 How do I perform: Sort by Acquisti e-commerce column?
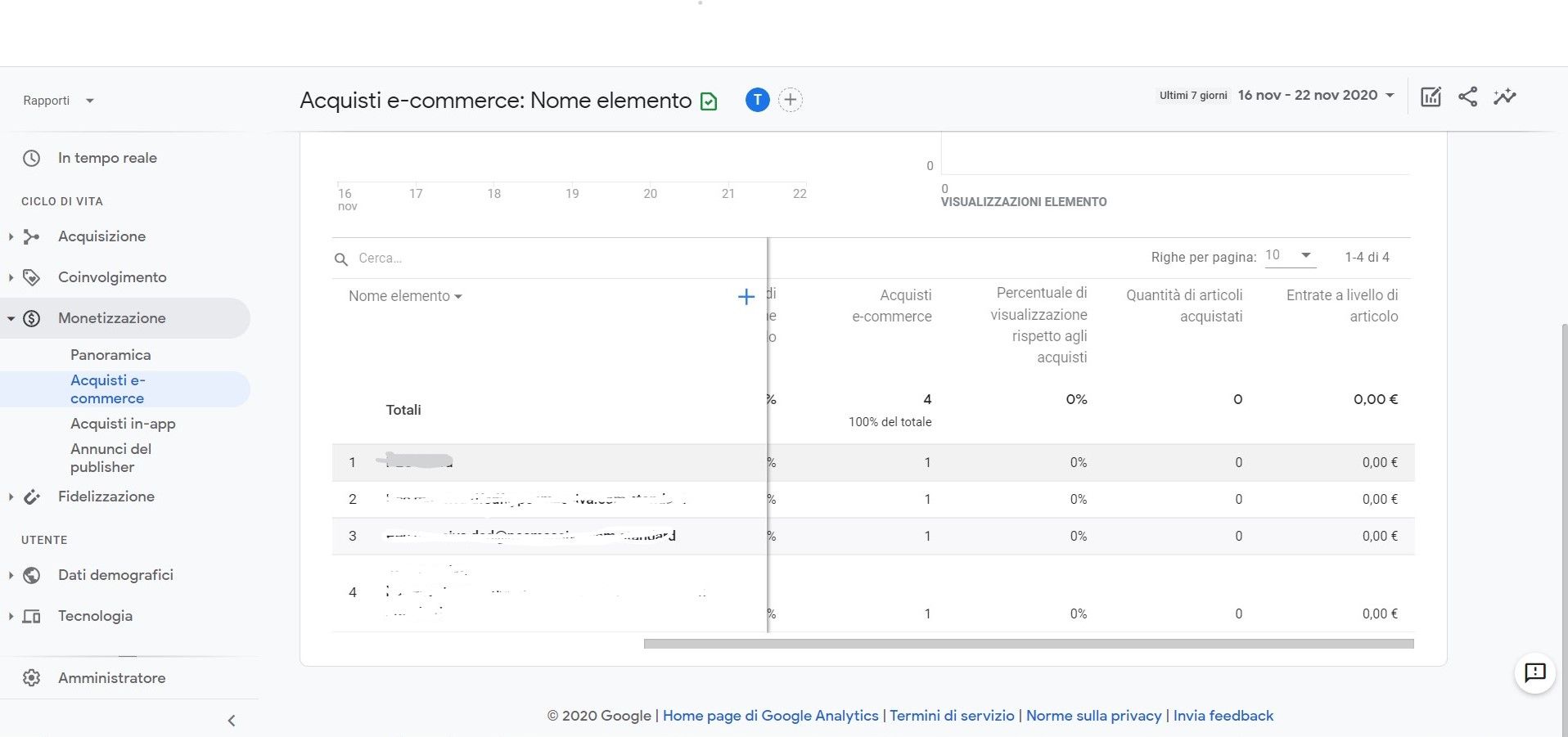tap(892, 306)
